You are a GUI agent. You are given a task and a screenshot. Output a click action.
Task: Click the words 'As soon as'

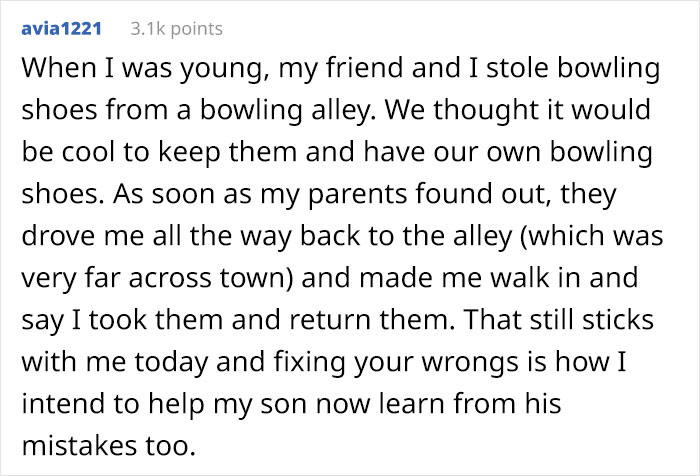click(182, 194)
